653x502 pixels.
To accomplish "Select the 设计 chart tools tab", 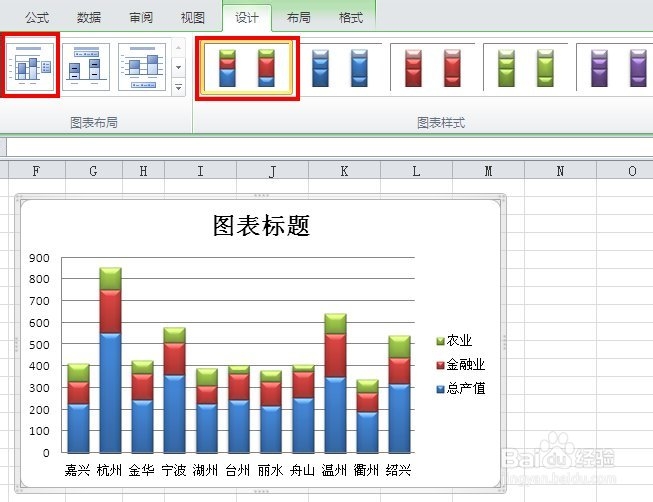I will point(247,18).
